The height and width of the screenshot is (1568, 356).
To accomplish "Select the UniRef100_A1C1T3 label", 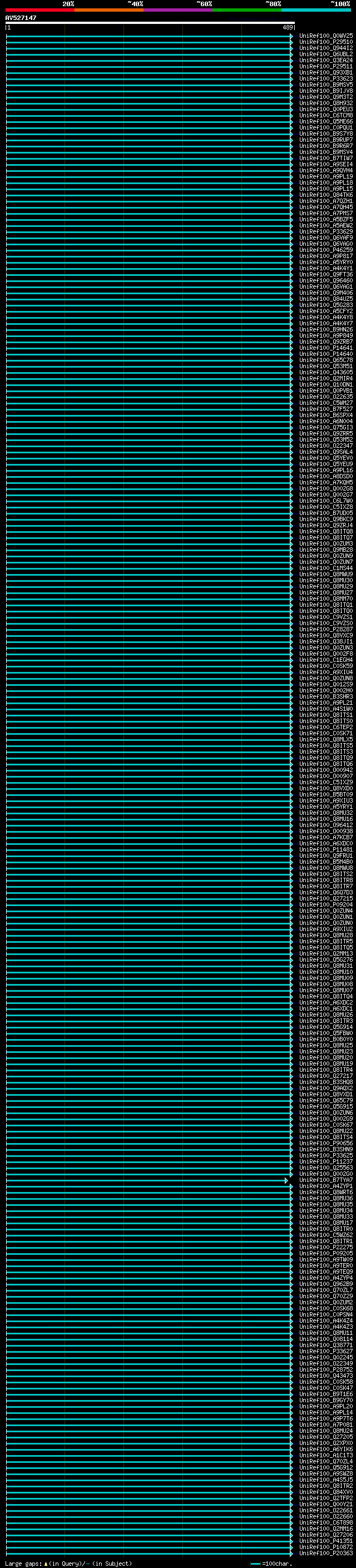I will [326, 1456].
